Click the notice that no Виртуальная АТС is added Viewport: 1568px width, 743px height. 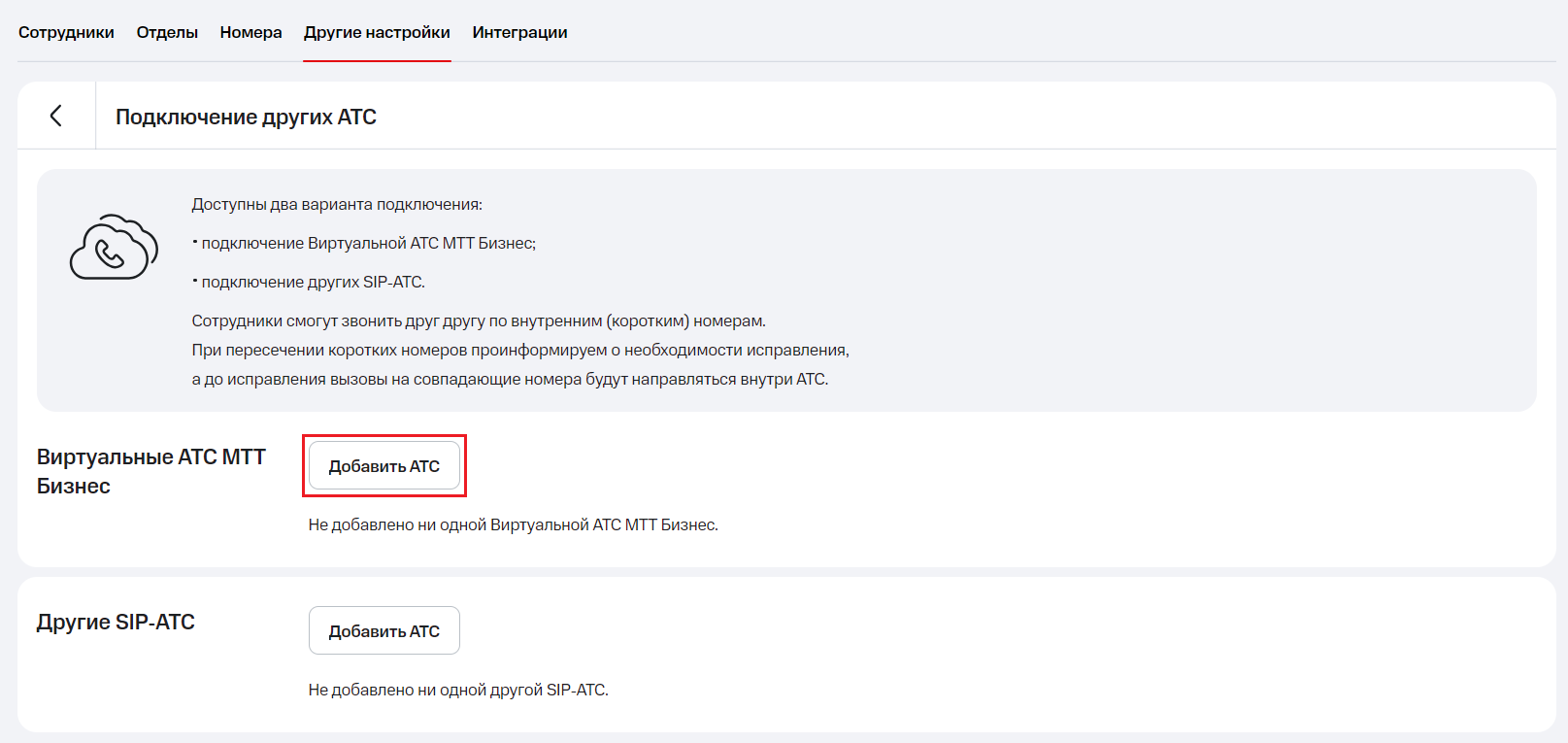pos(513,524)
